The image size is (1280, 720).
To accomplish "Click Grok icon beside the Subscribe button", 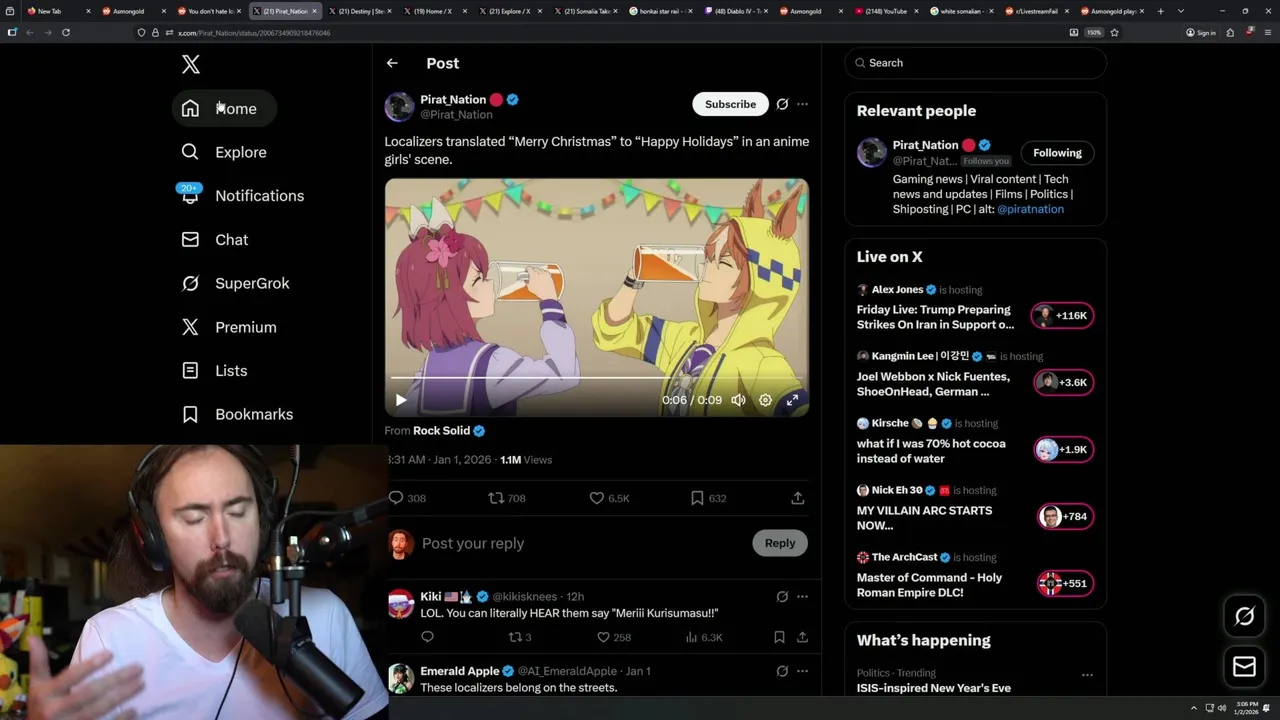I will coord(782,104).
